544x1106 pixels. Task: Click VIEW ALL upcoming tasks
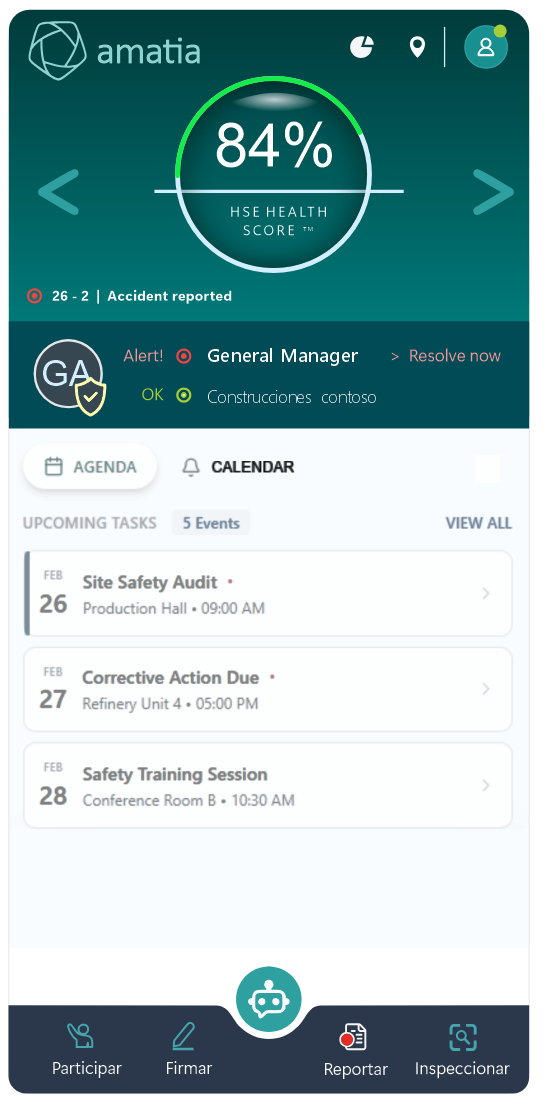coord(478,523)
